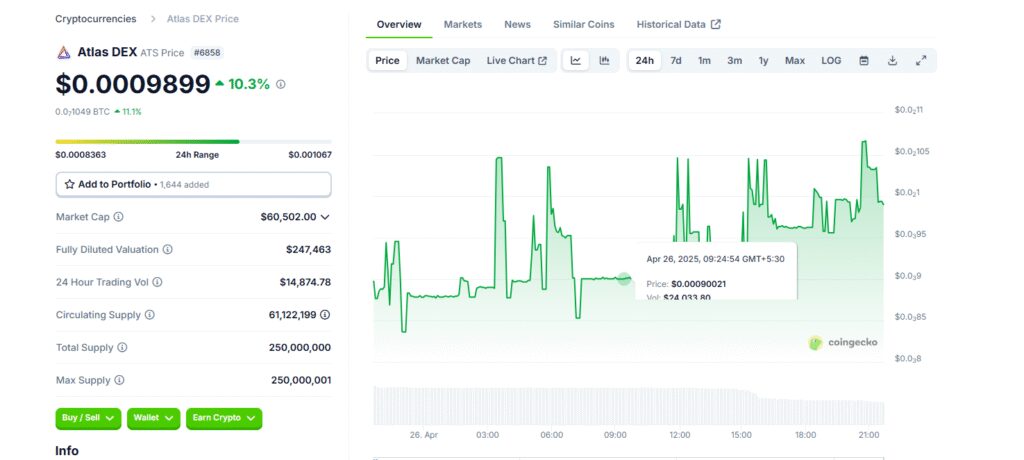
Task: Open the Similar Coins tab
Action: [584, 24]
